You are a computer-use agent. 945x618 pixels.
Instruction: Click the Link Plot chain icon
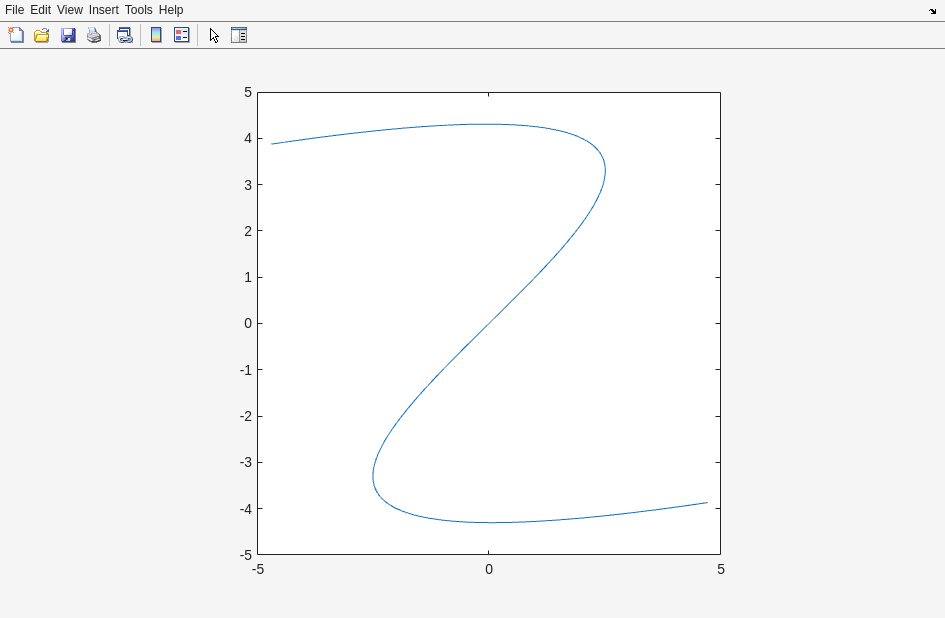[124, 35]
